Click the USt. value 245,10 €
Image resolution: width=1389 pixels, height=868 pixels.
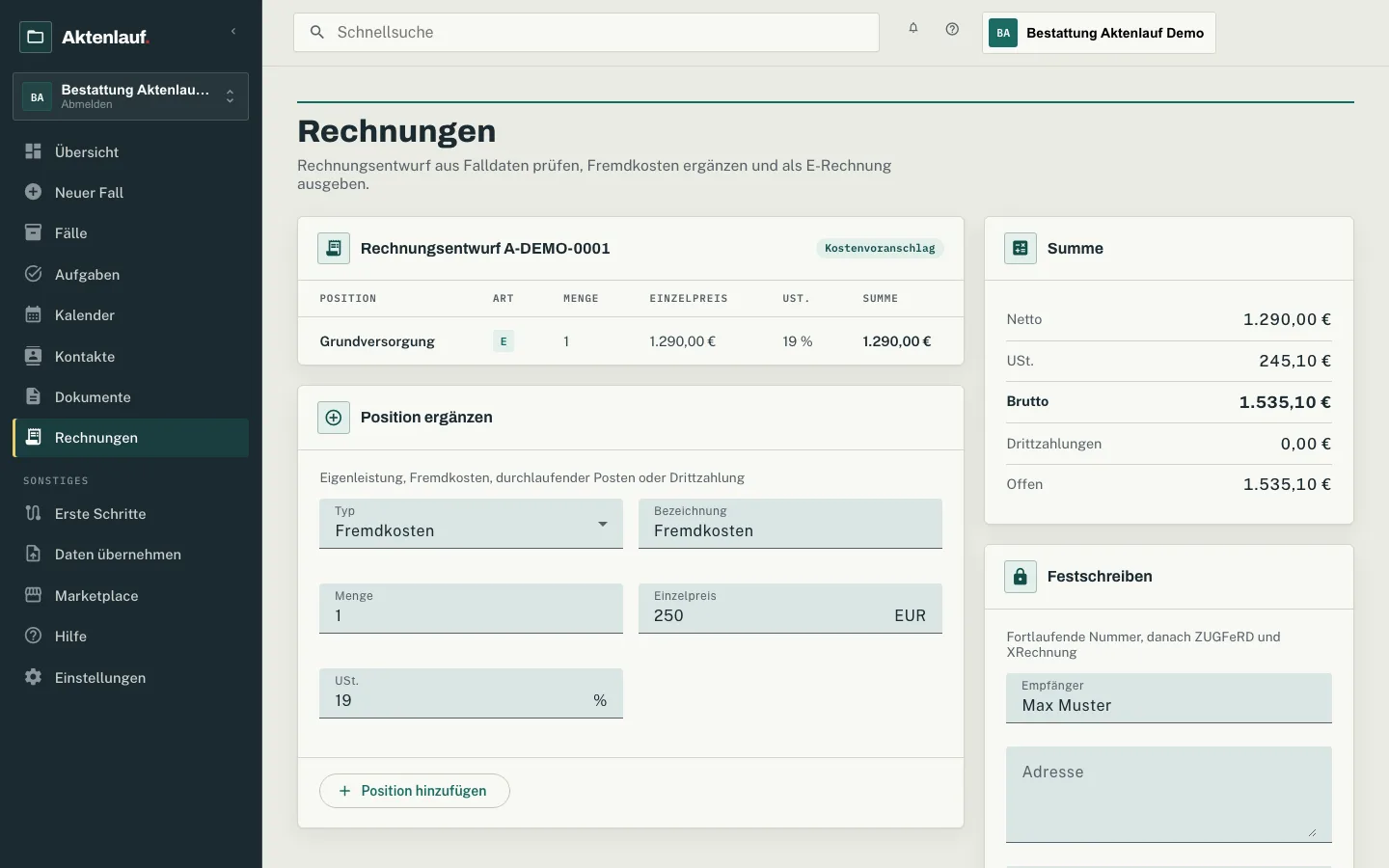(x=1294, y=361)
